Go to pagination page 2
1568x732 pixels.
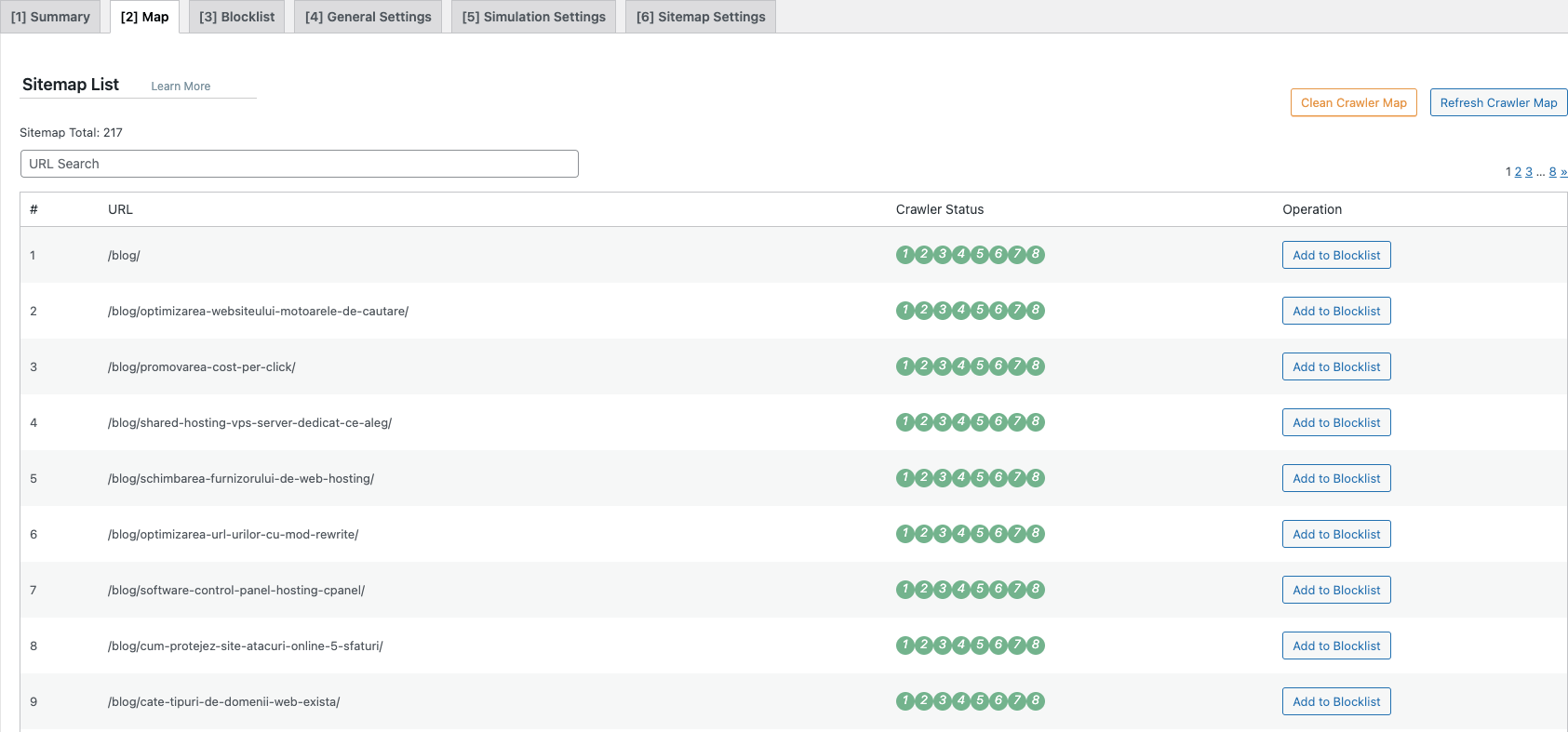point(1518,172)
